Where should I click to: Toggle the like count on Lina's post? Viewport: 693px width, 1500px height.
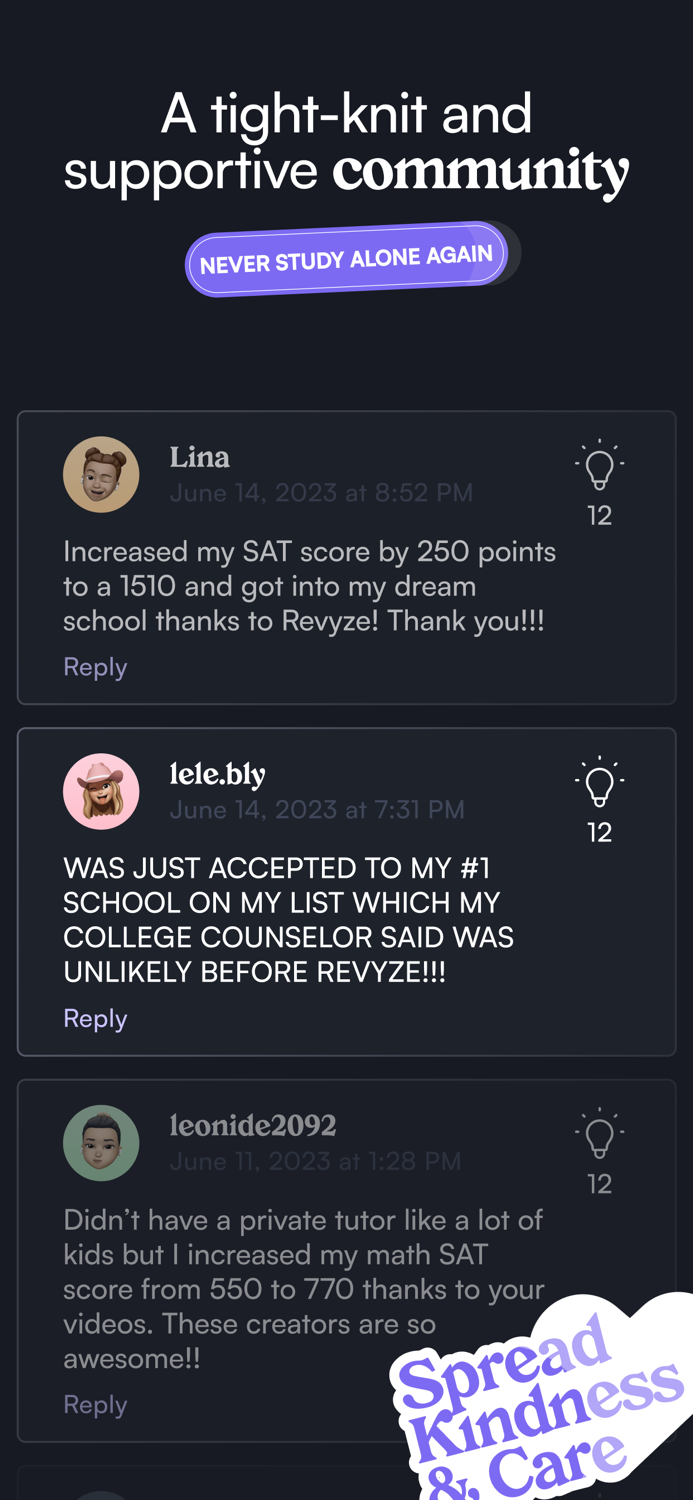[599, 516]
